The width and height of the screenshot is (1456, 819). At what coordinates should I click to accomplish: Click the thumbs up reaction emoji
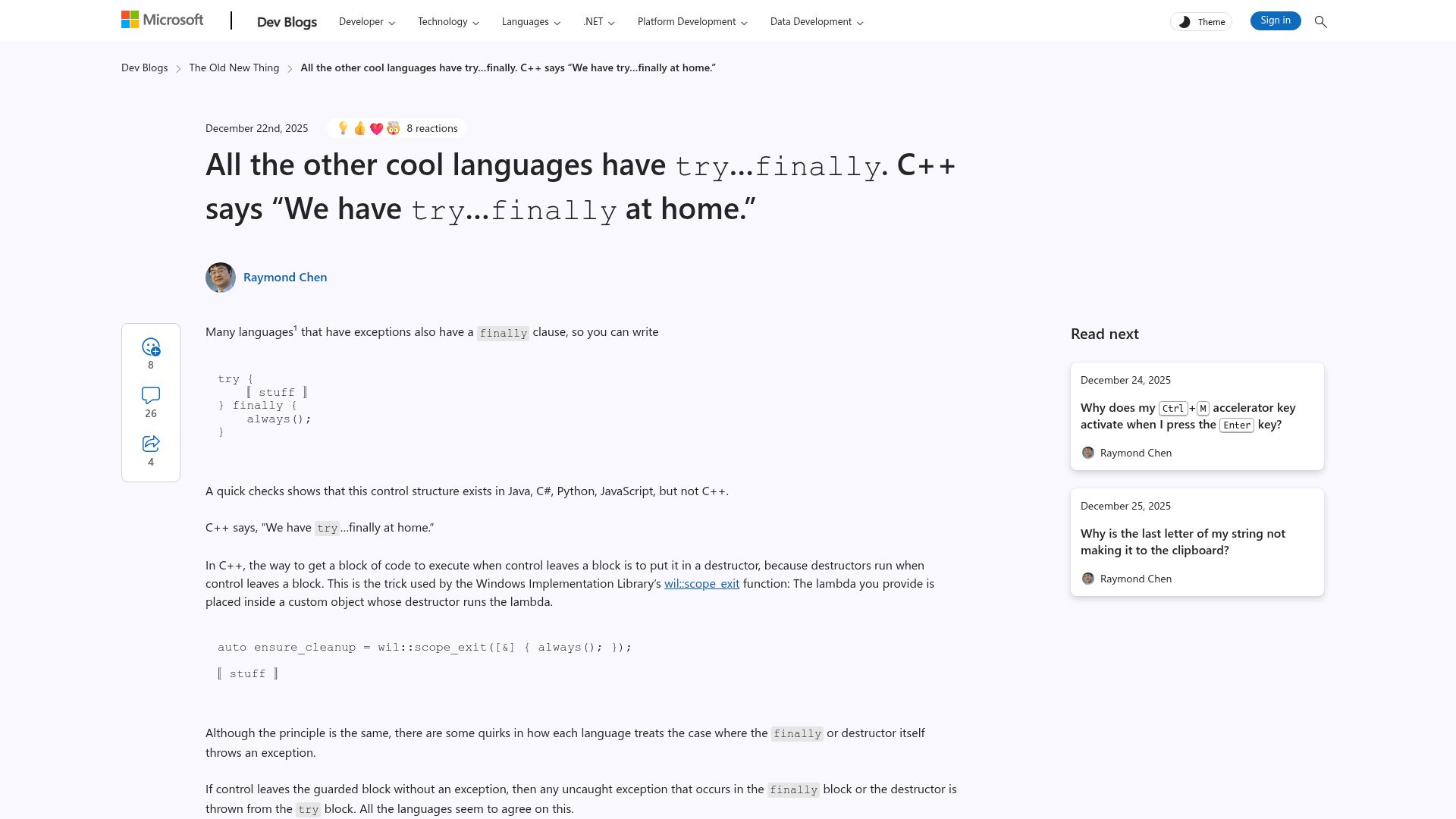(359, 128)
